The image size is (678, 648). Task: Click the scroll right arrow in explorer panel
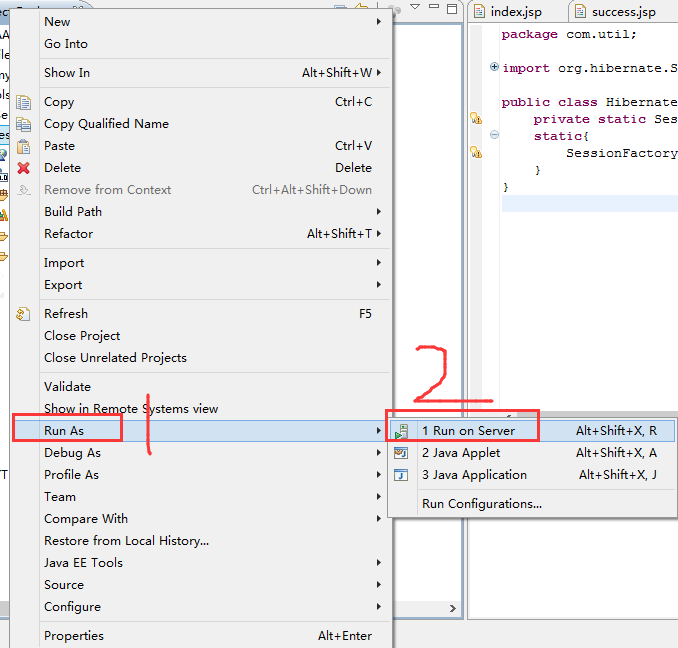click(x=452, y=608)
